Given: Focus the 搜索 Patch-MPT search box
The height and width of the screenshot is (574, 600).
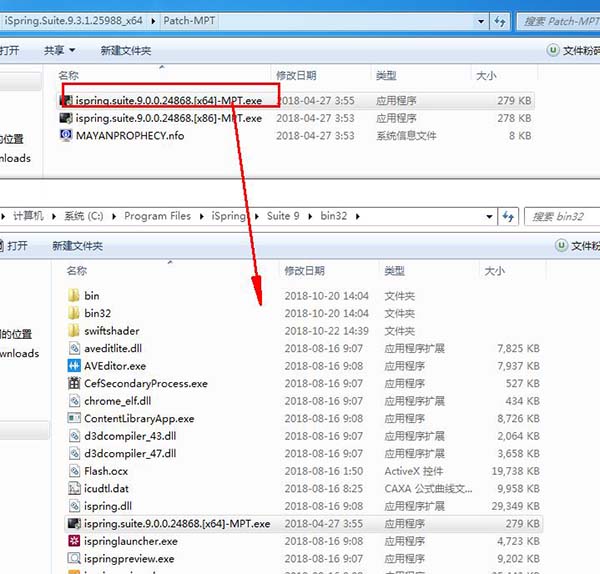Looking at the screenshot, I should [x=559, y=21].
